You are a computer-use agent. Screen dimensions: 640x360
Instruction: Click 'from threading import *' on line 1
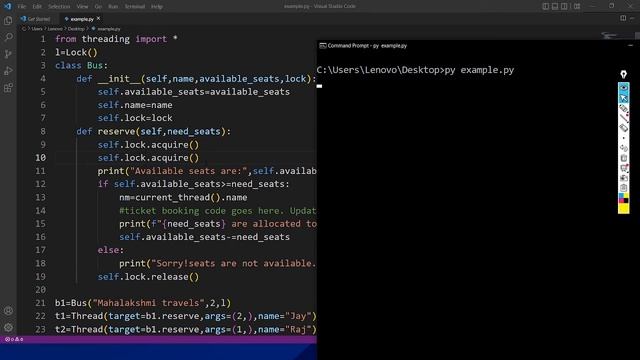[116, 39]
